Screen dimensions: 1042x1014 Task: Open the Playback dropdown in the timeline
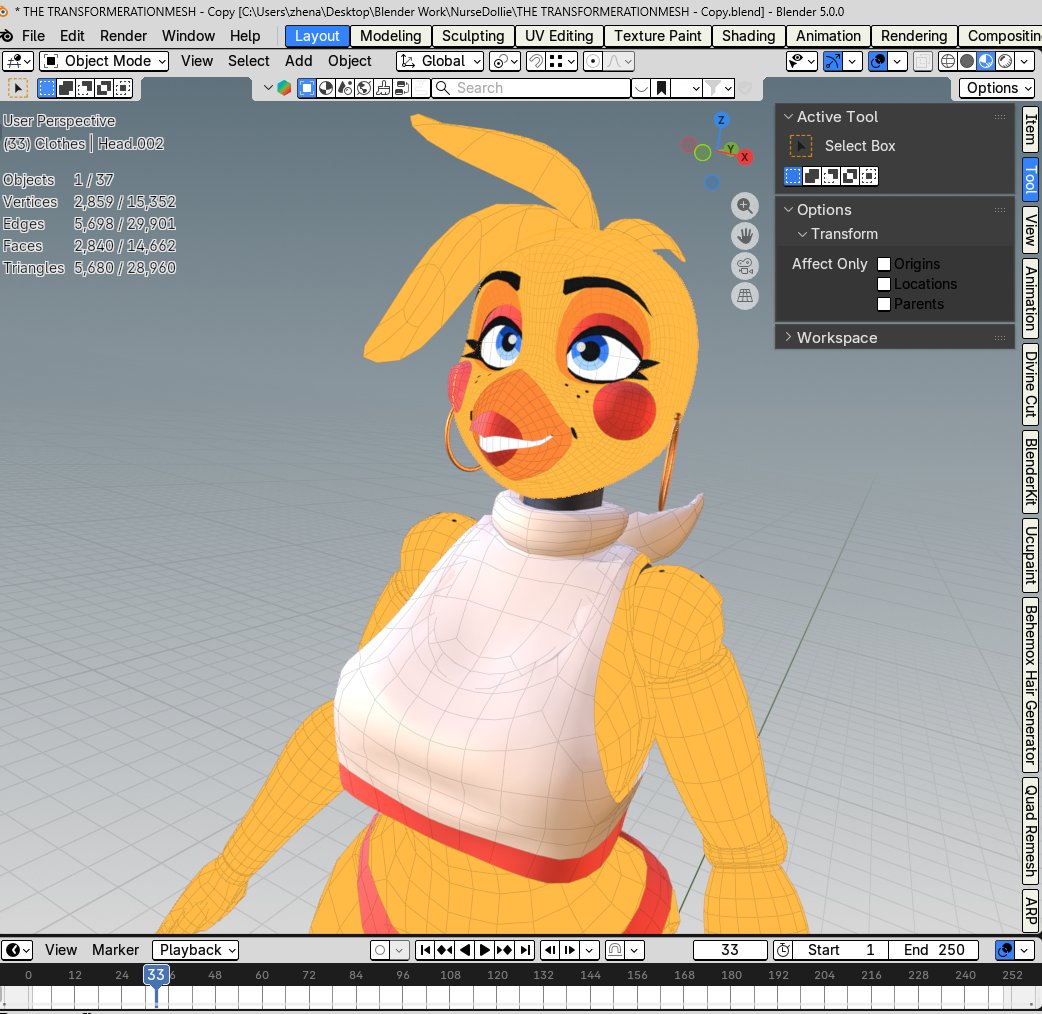[x=195, y=950]
